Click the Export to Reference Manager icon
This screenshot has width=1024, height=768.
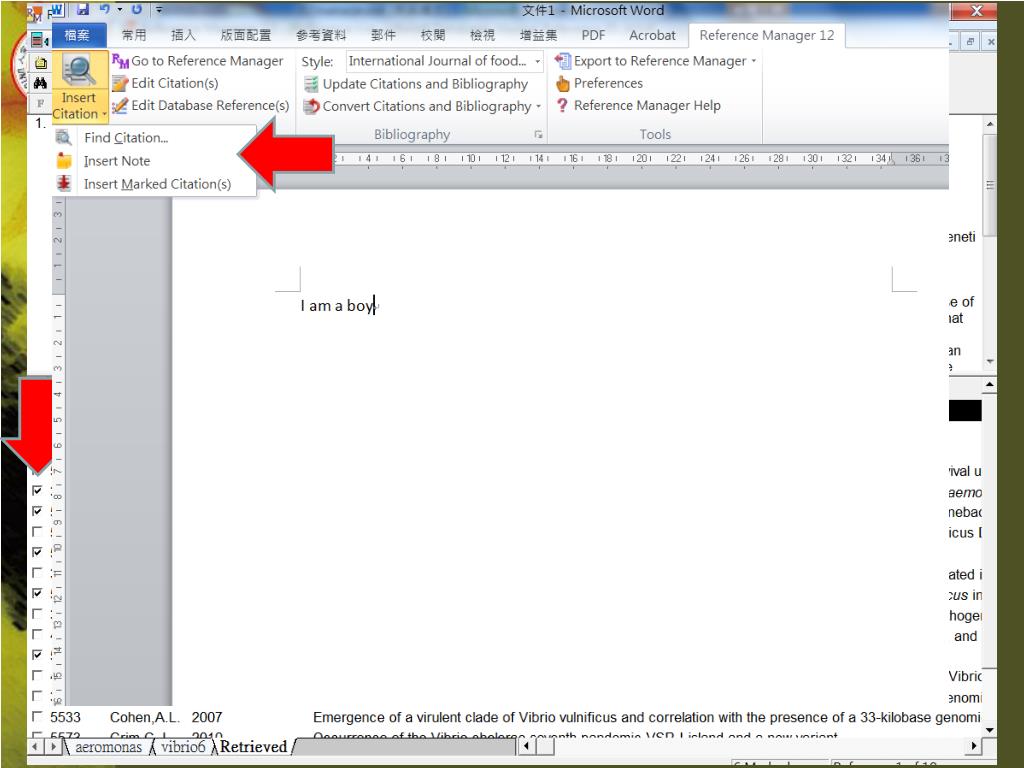click(x=562, y=61)
